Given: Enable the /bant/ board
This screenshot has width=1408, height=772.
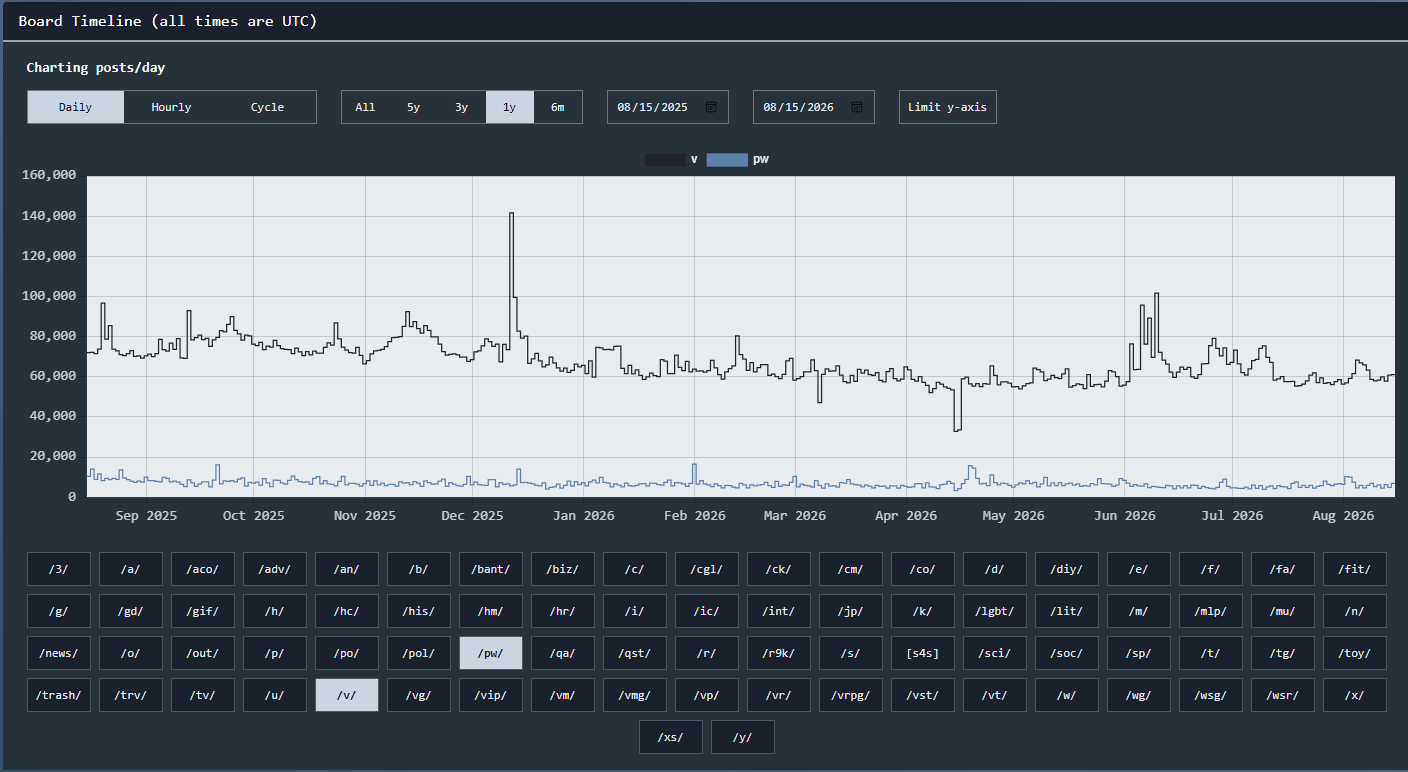Looking at the screenshot, I should [491, 569].
